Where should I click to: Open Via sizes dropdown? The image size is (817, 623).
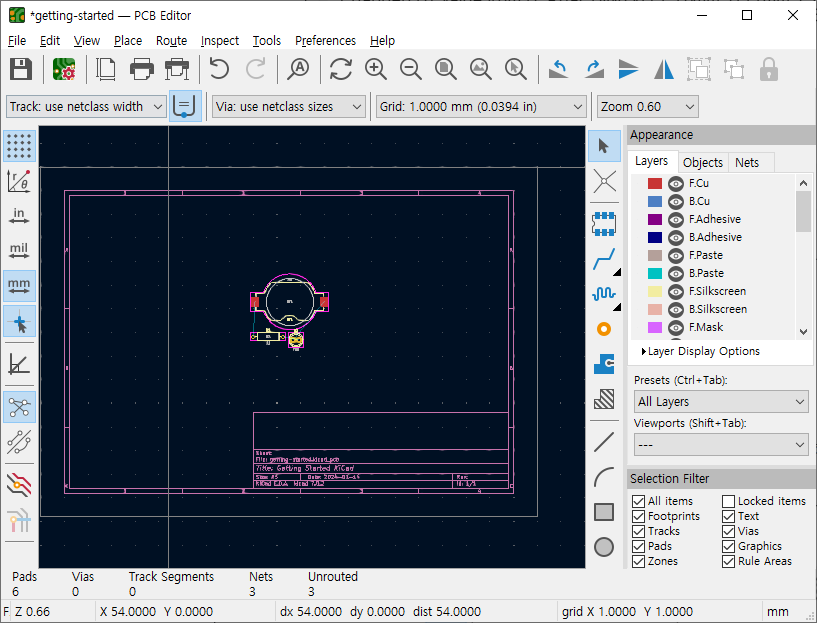pyautogui.click(x=289, y=107)
